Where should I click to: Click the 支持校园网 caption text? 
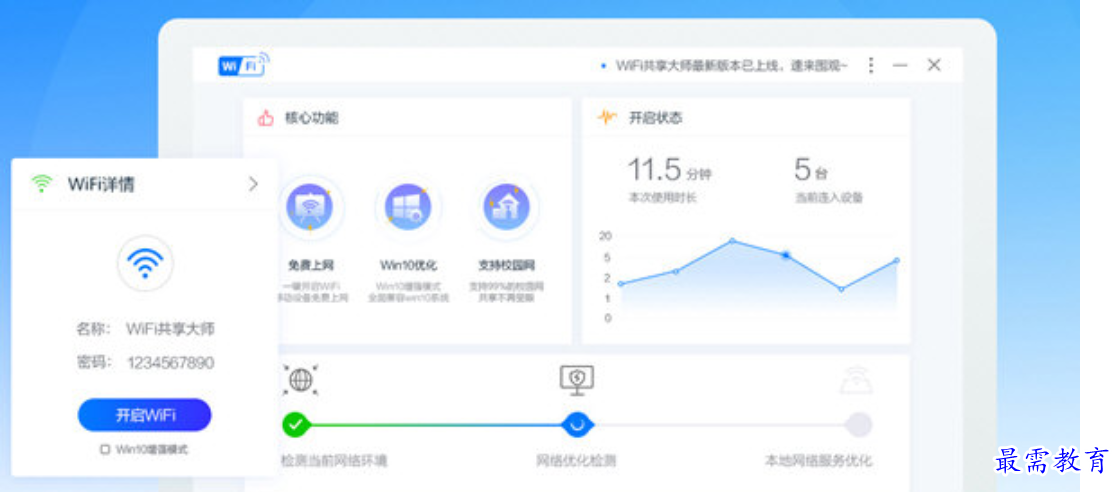pyautogui.click(x=506, y=266)
